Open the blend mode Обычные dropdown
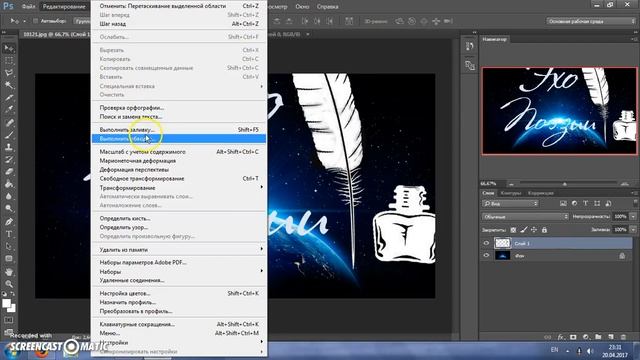640x360 pixels. tap(525, 217)
